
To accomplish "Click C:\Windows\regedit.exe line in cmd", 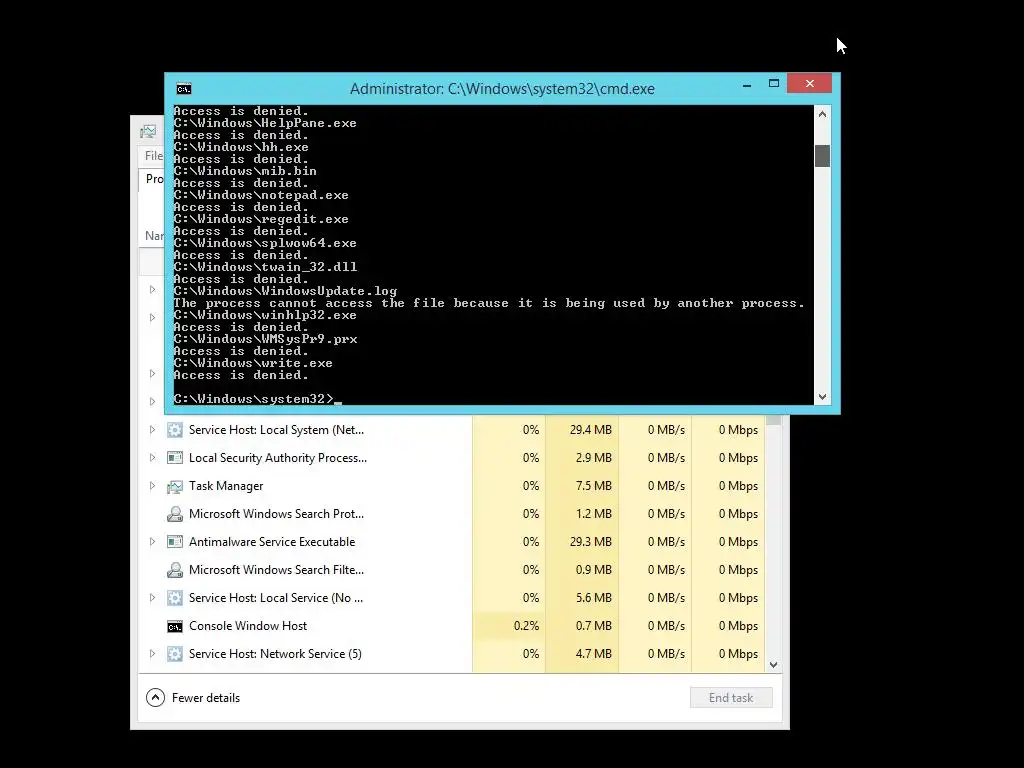I will click(261, 219).
